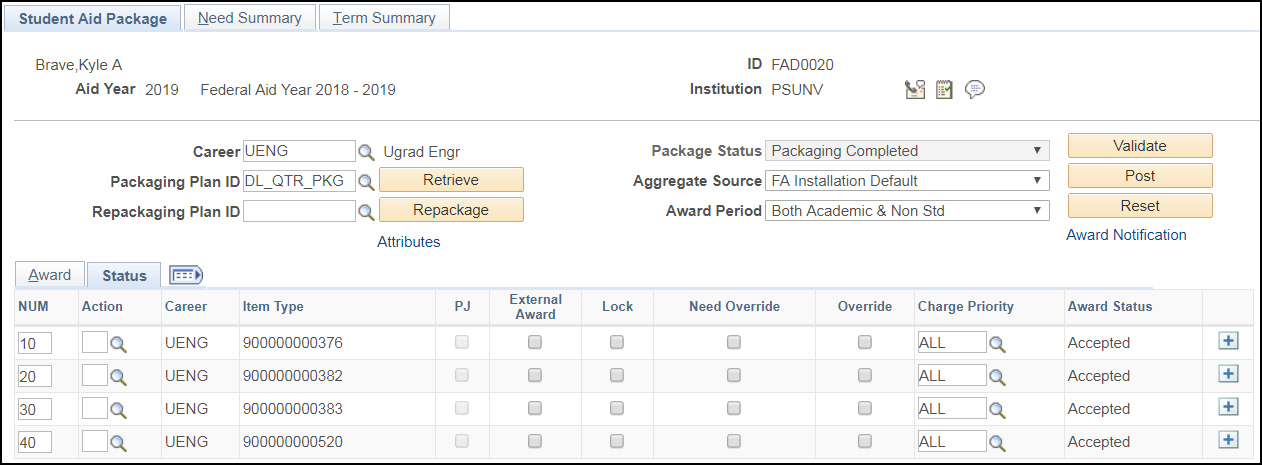
Task: Open Packaging Plan ID lookup magnifier
Action: coord(366,182)
